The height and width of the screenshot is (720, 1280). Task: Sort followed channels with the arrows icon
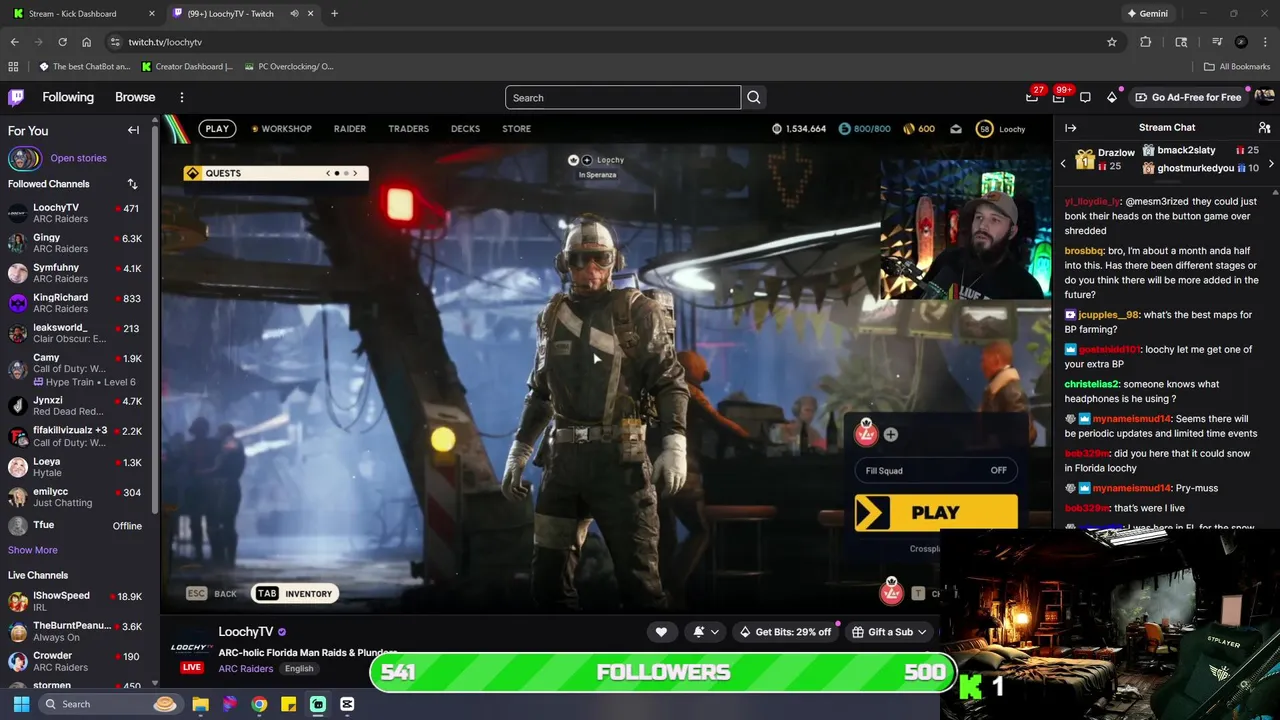click(132, 184)
